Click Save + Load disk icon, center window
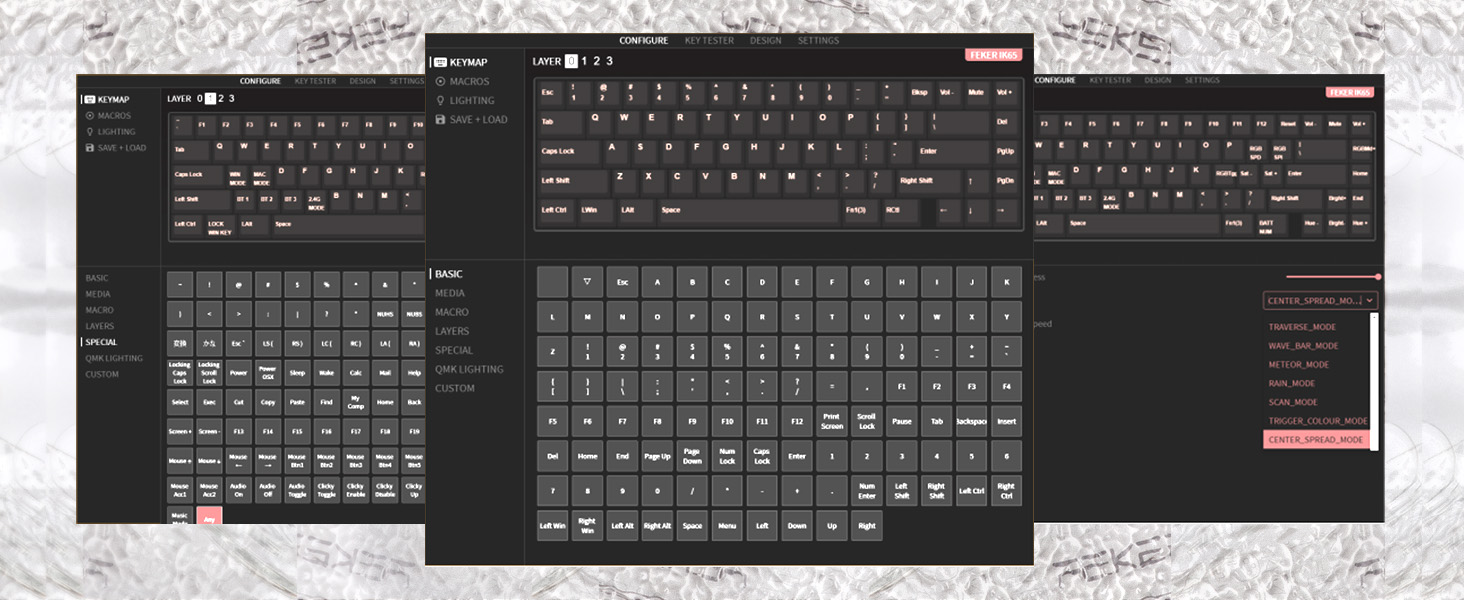Screen dimensions: 1464x600 [441, 119]
